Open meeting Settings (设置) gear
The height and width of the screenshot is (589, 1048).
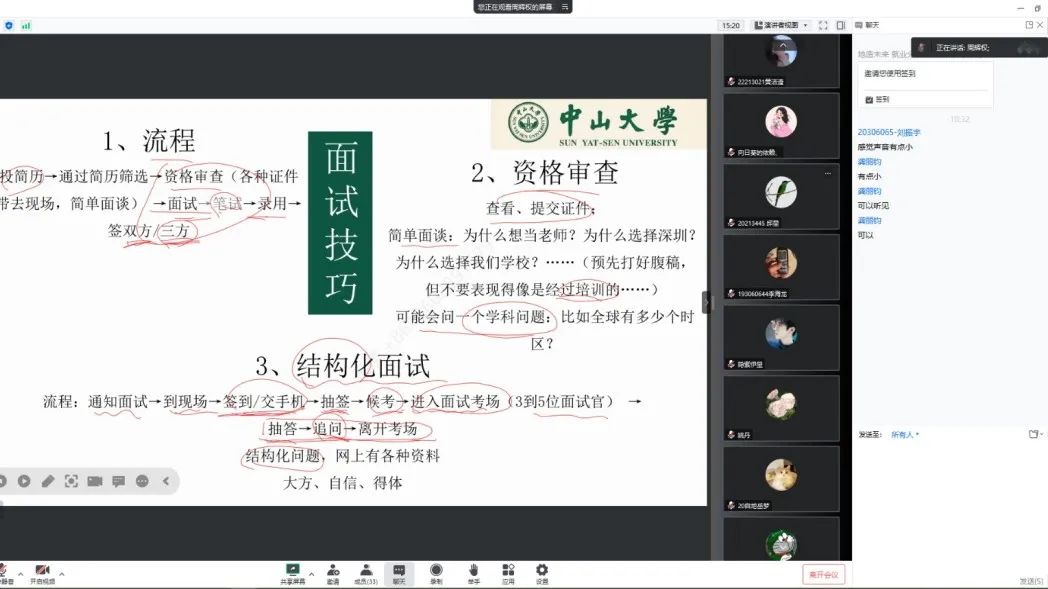542,572
